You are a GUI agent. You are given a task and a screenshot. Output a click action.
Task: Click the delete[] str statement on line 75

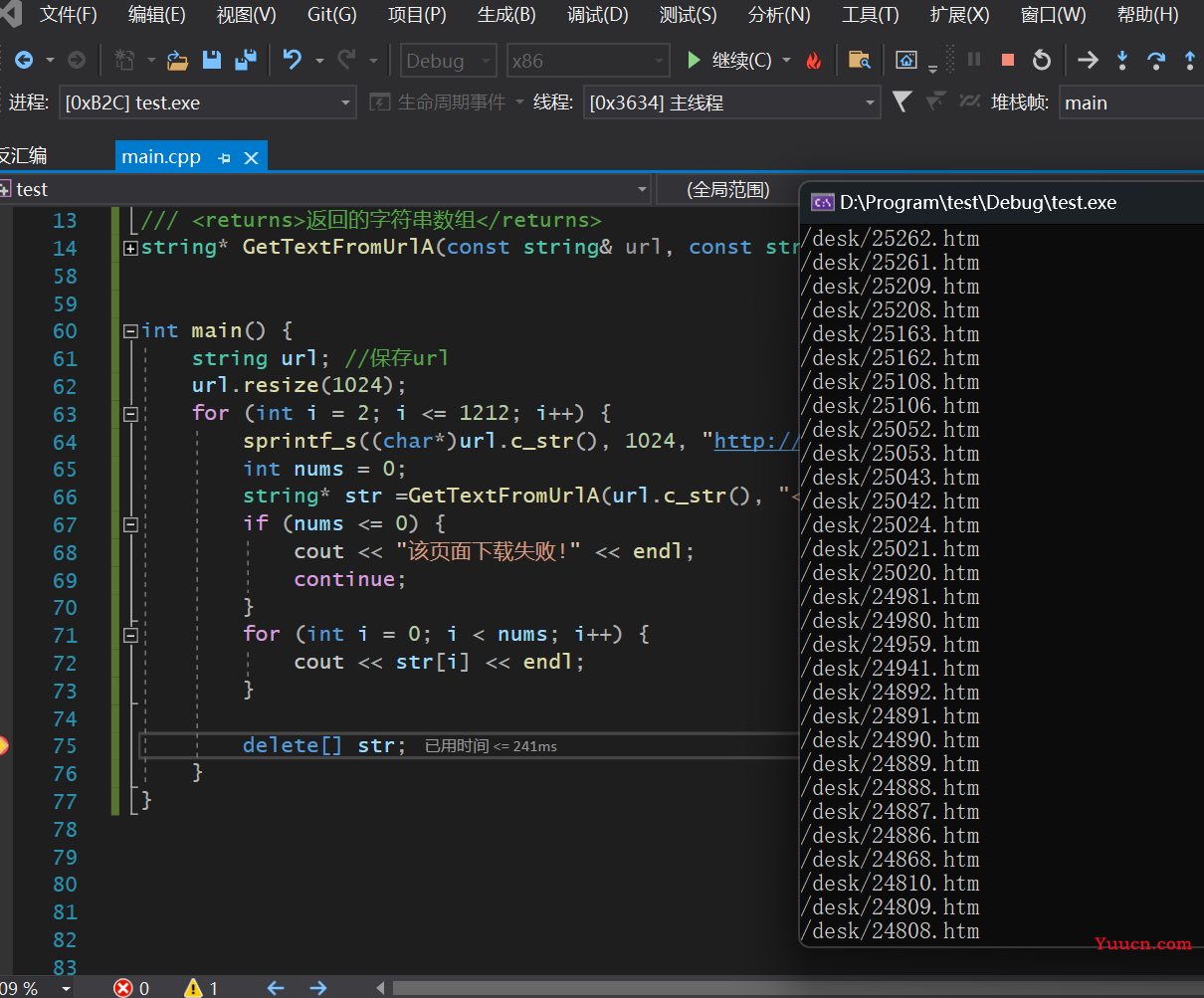323,745
